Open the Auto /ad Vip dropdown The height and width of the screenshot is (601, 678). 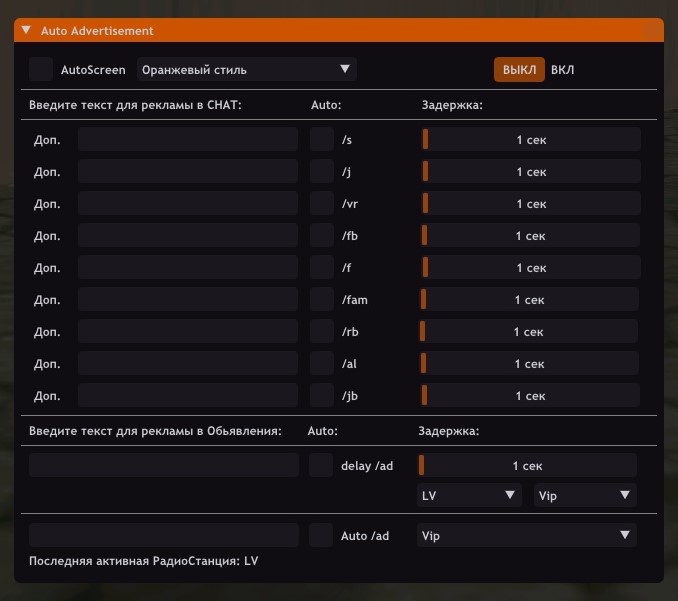point(526,536)
